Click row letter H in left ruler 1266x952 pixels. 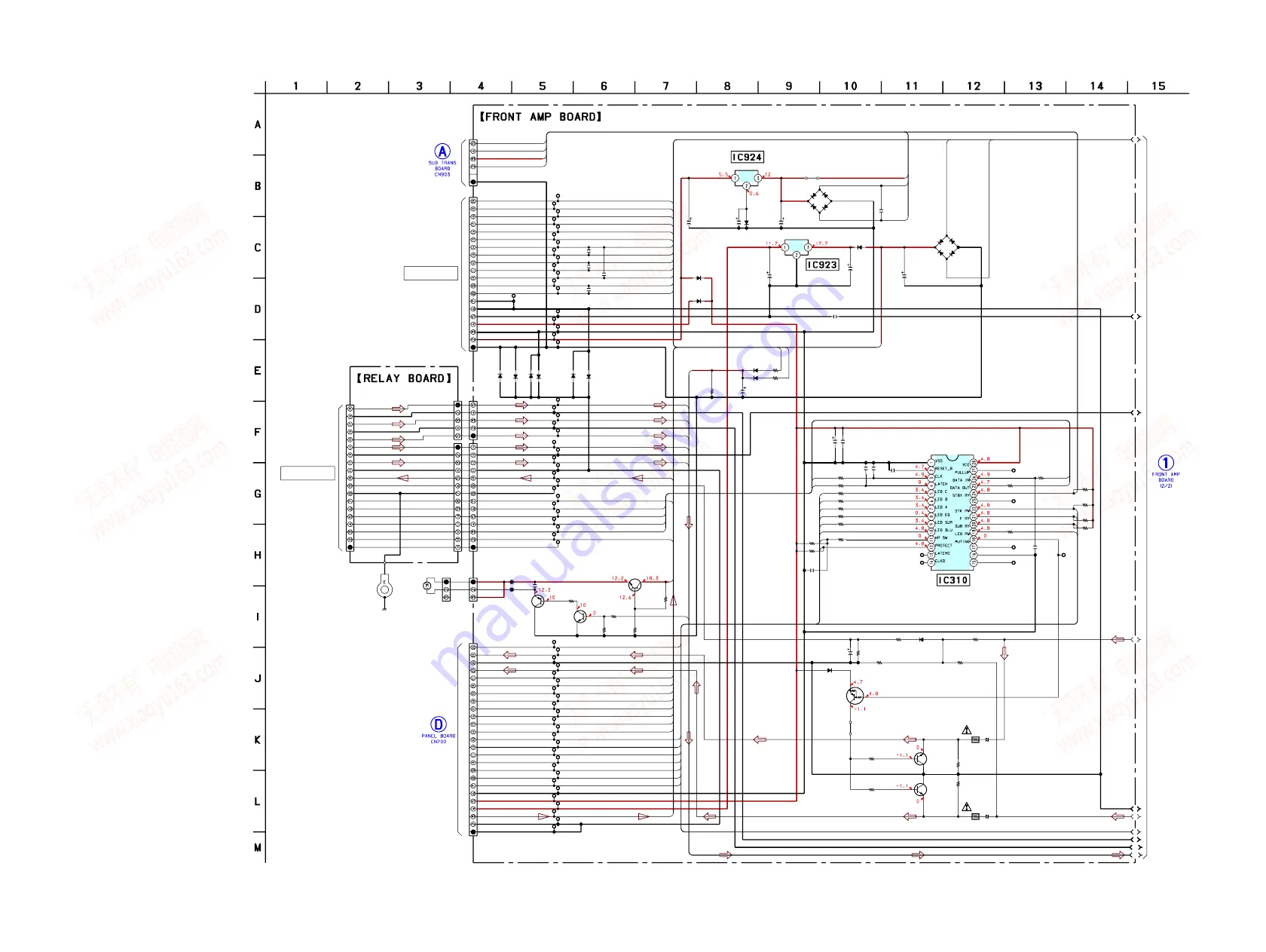tap(258, 556)
